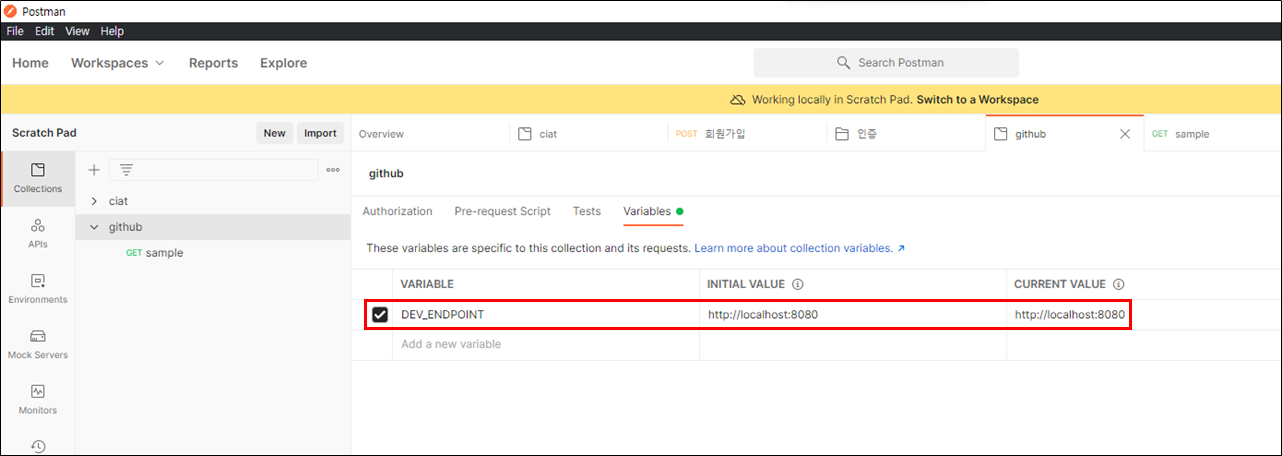Open the Help menu
Viewport: 1282px width, 456px height.
[x=112, y=31]
